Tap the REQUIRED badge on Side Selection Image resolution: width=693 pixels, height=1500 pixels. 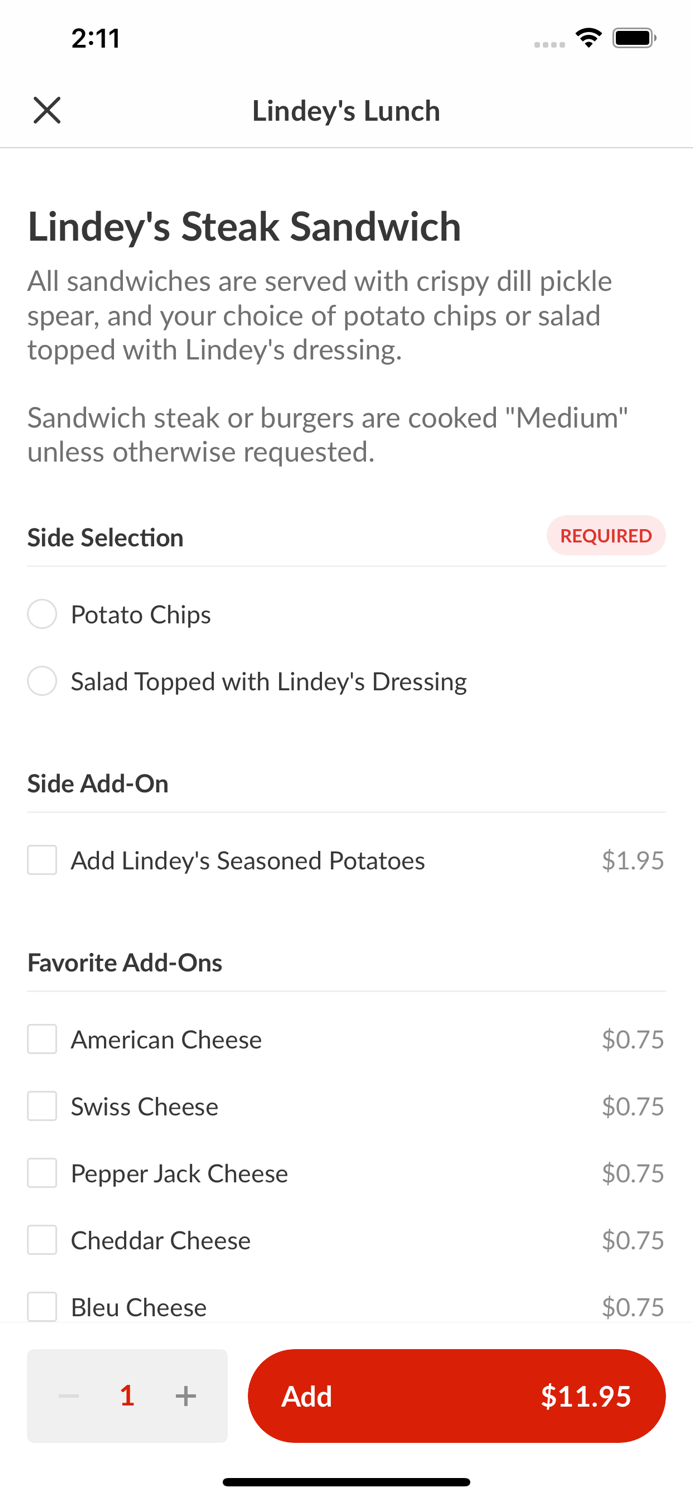click(x=606, y=536)
